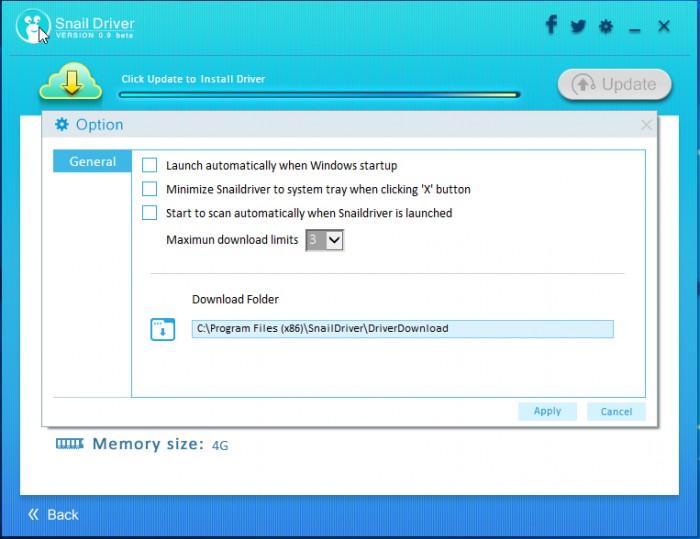700x539 pixels.
Task: Close the Option dialog
Action: click(x=646, y=125)
